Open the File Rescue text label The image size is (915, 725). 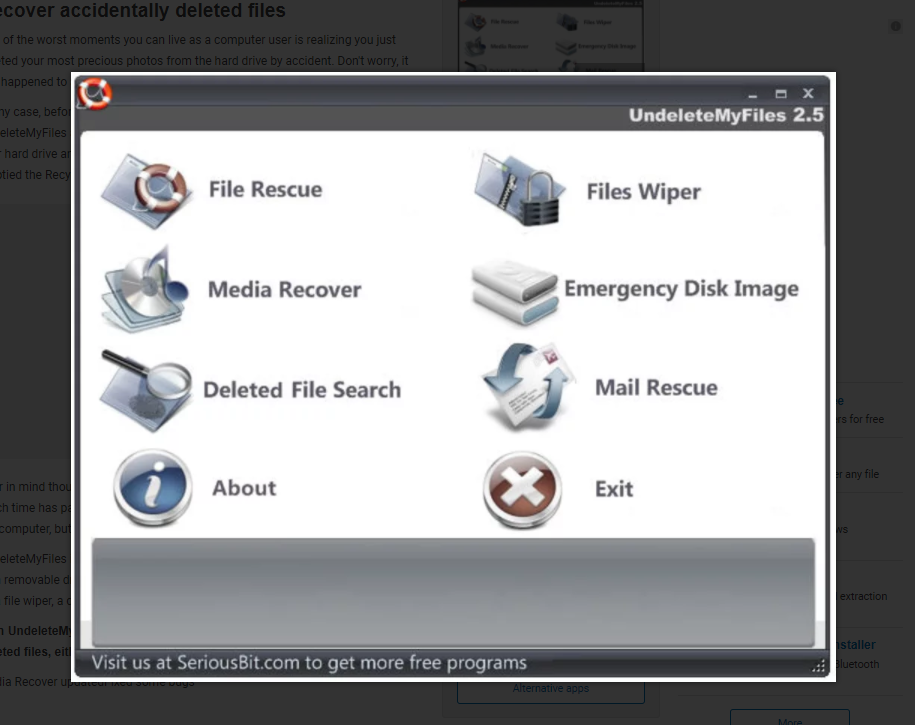(x=266, y=190)
